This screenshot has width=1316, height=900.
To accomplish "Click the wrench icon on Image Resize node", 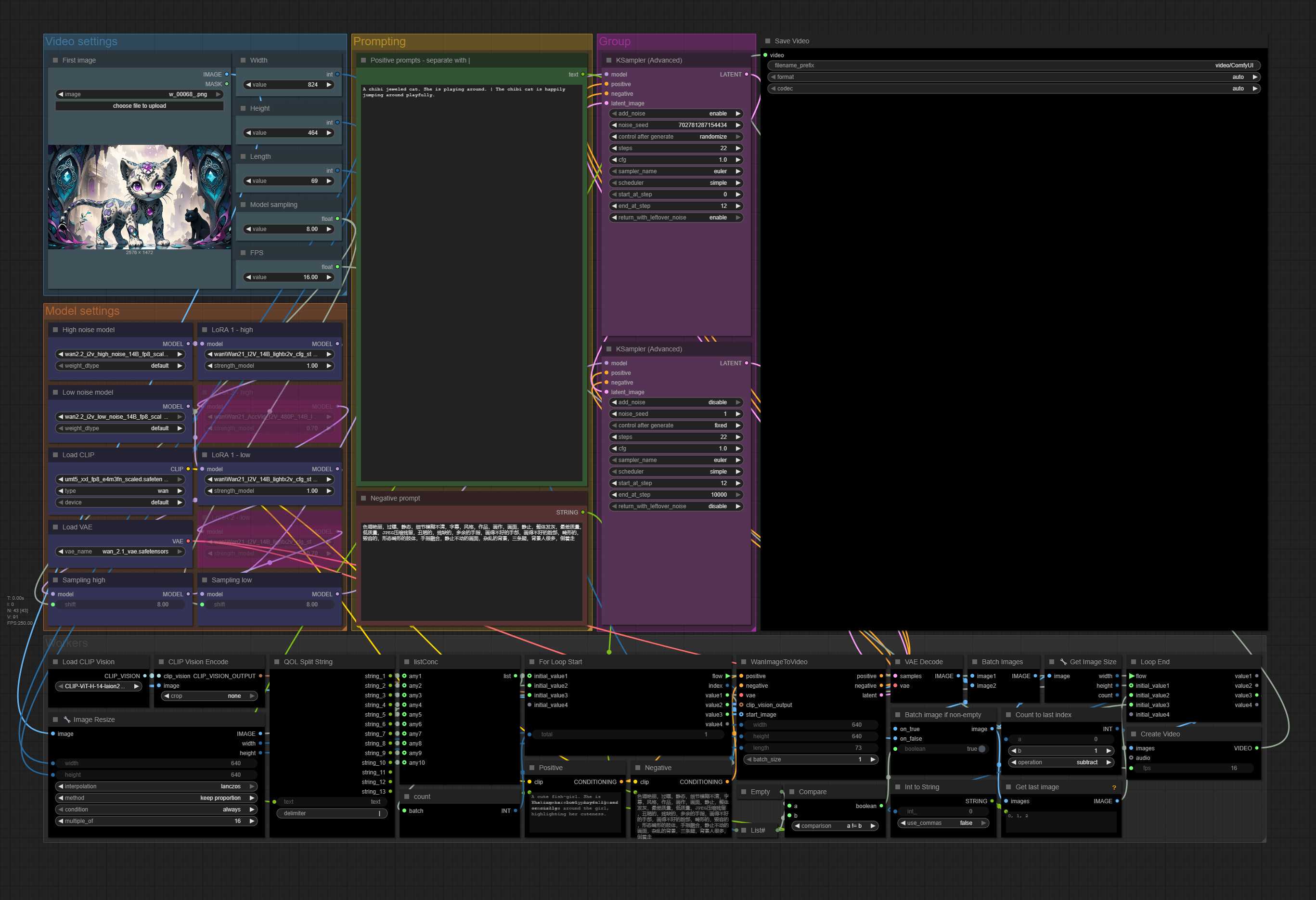I will click(67, 720).
